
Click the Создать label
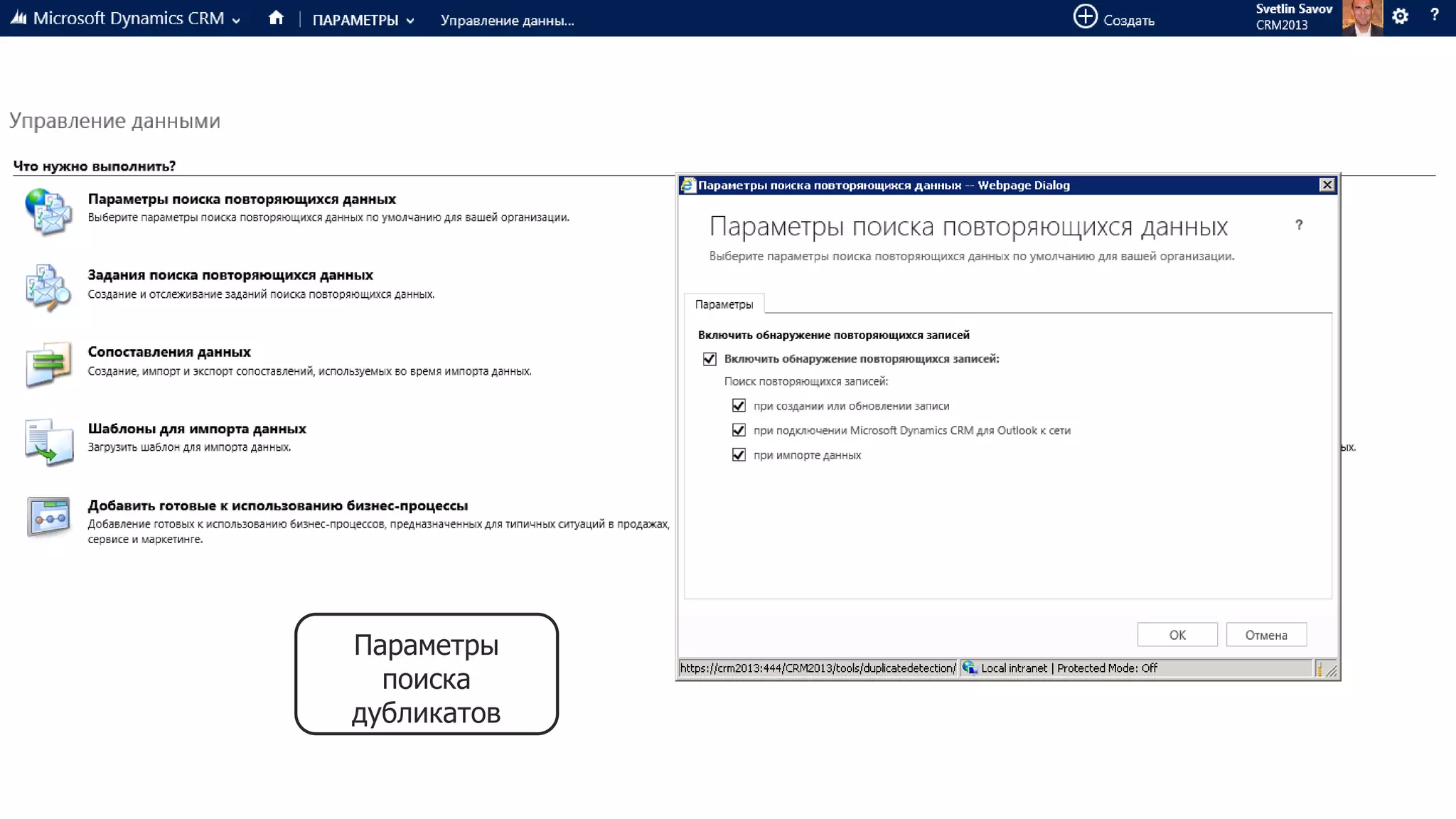(1128, 21)
